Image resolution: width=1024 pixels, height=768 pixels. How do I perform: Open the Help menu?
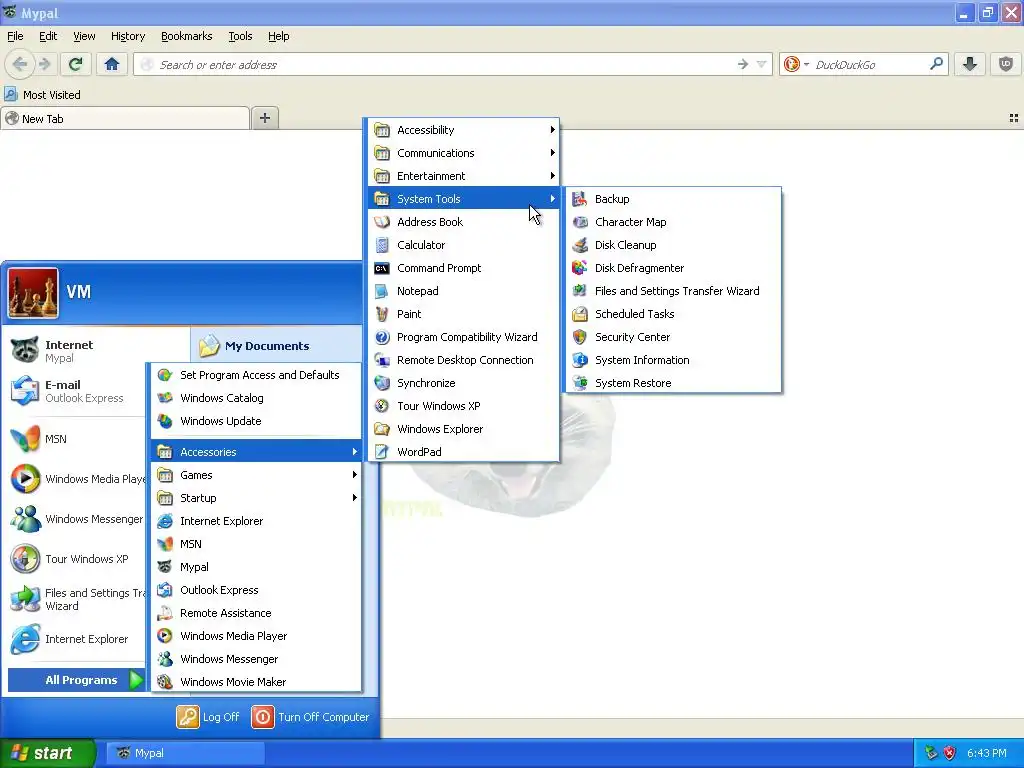[x=278, y=36]
